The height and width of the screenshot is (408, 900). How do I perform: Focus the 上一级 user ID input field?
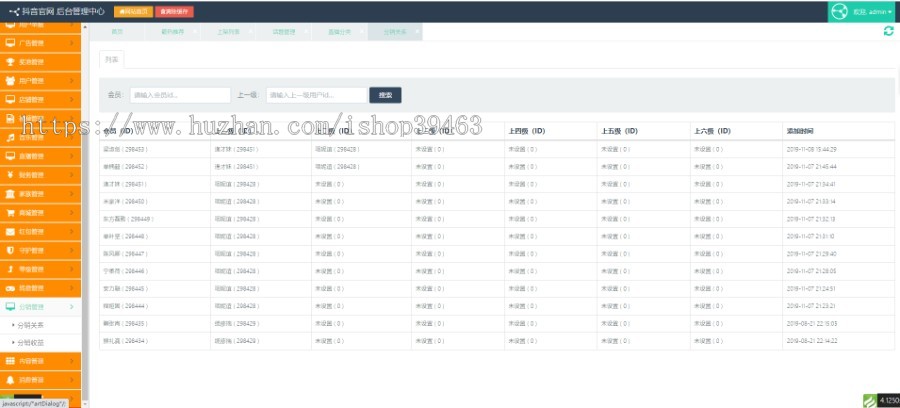point(316,95)
